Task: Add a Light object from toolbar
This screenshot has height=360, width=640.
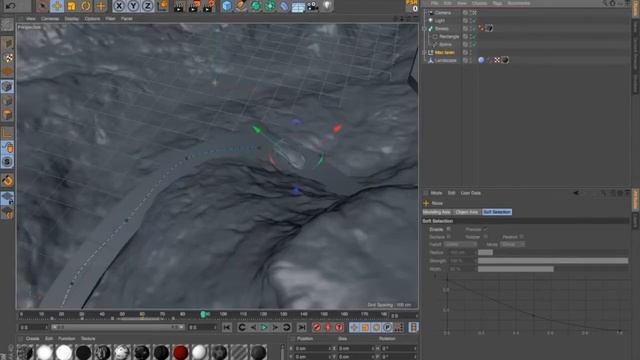Action: 327,6
